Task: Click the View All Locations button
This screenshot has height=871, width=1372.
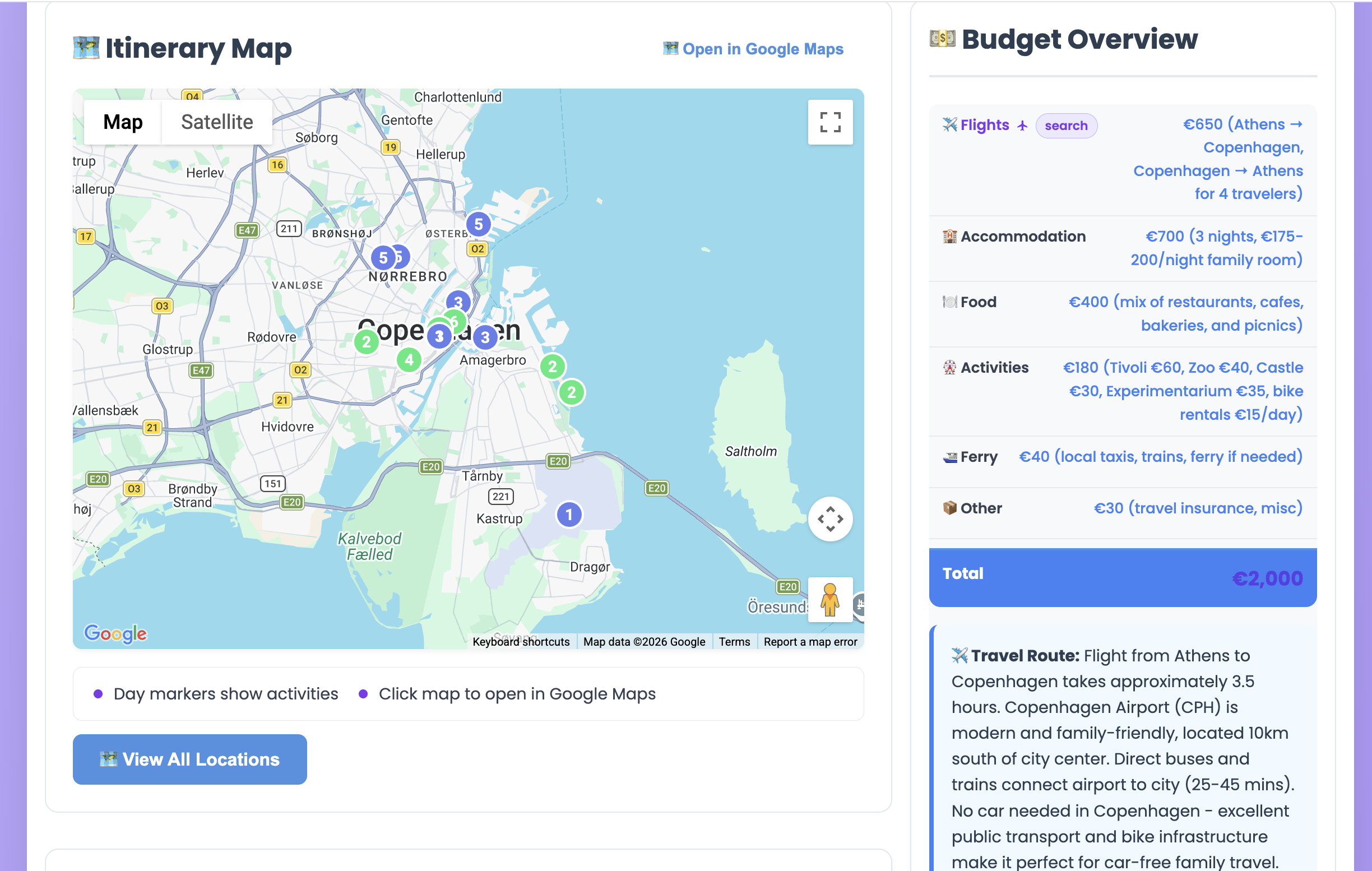Action: coord(190,759)
